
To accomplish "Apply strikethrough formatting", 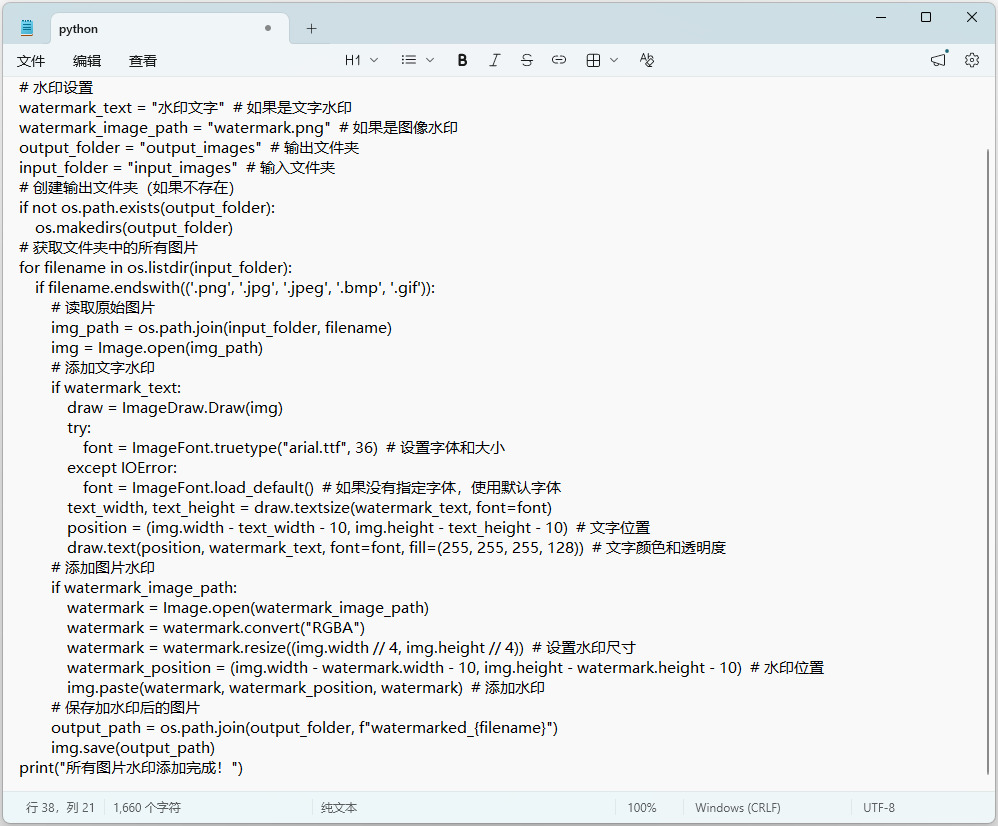I will (526, 60).
